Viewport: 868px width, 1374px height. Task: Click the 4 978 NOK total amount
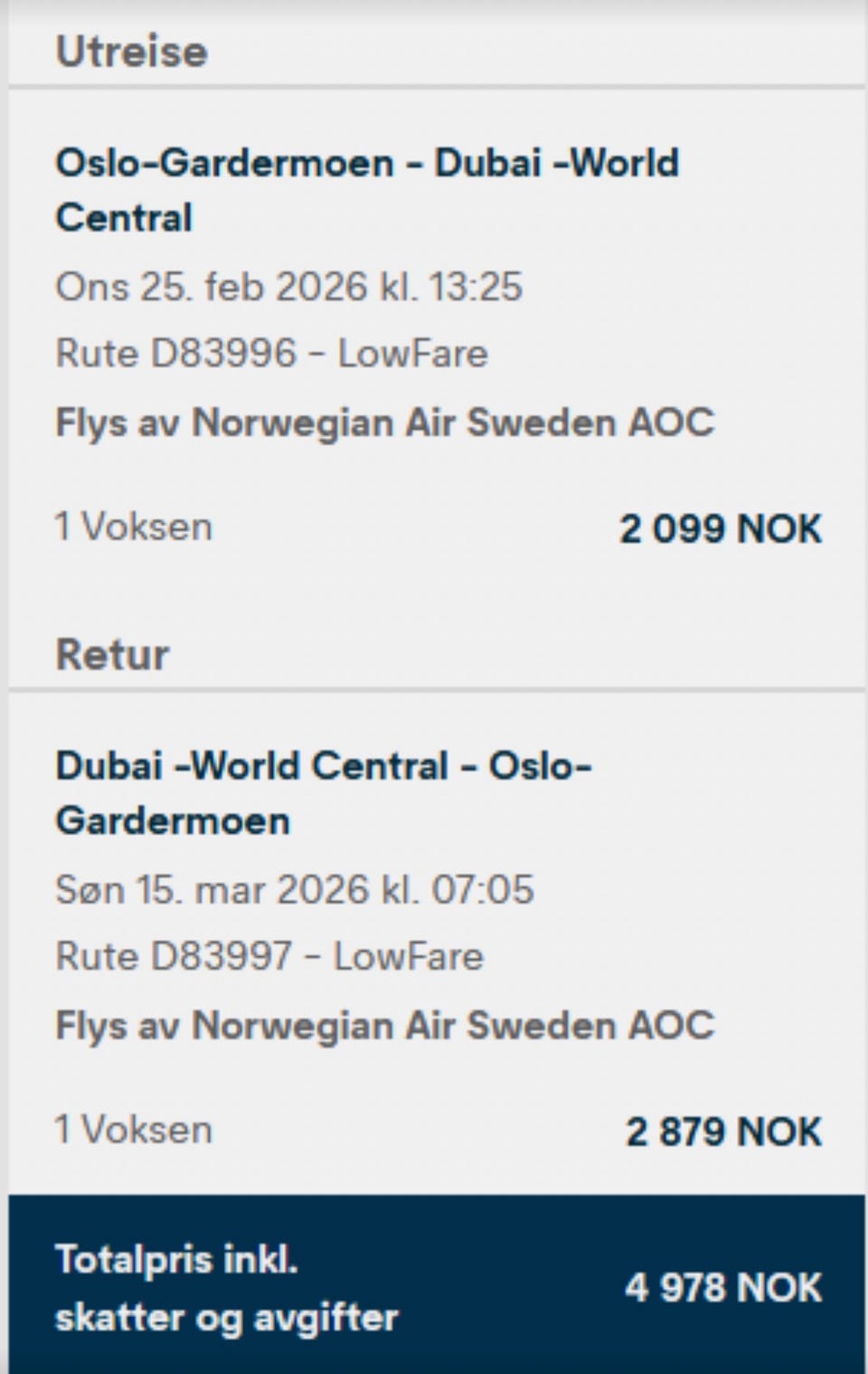[723, 1287]
